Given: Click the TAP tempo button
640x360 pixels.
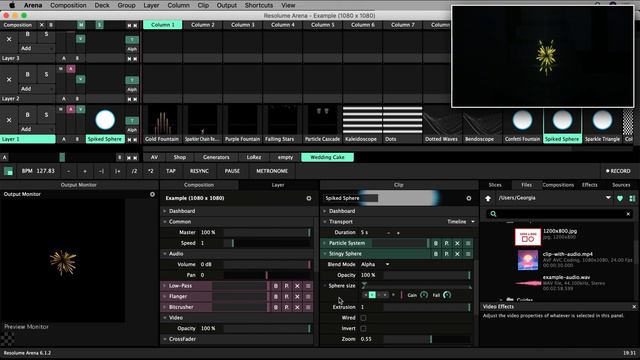Looking at the screenshot, I should pos(171,171).
